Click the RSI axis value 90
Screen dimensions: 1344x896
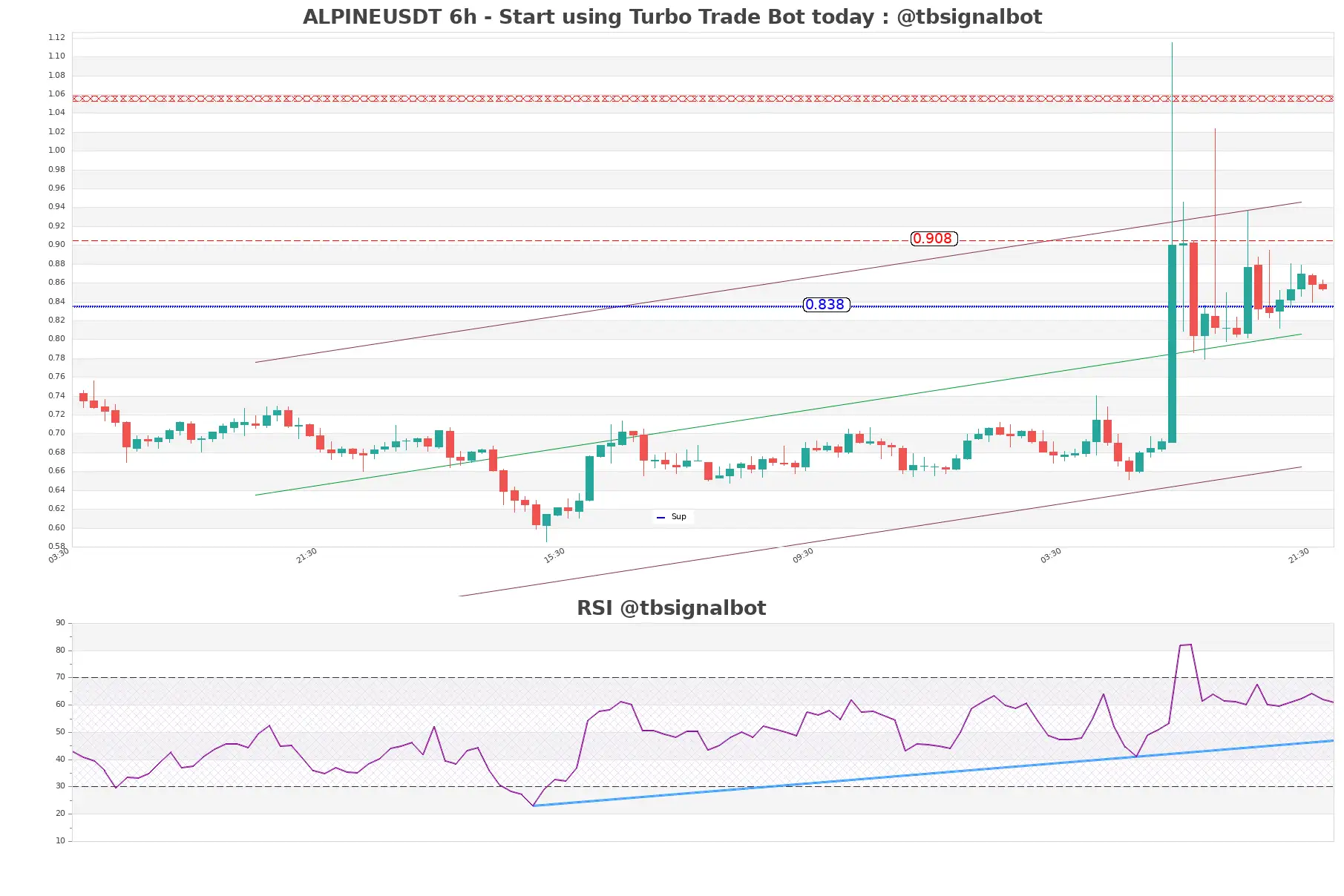click(60, 622)
